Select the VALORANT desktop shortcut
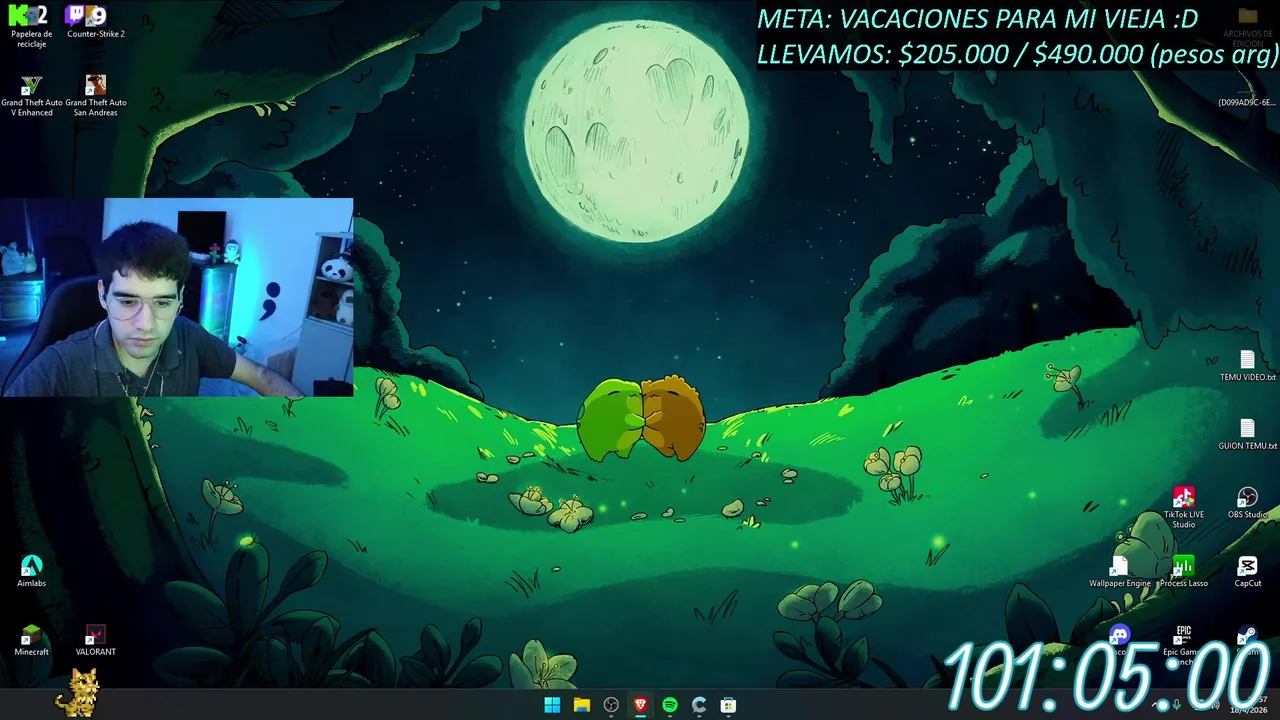 click(95, 640)
